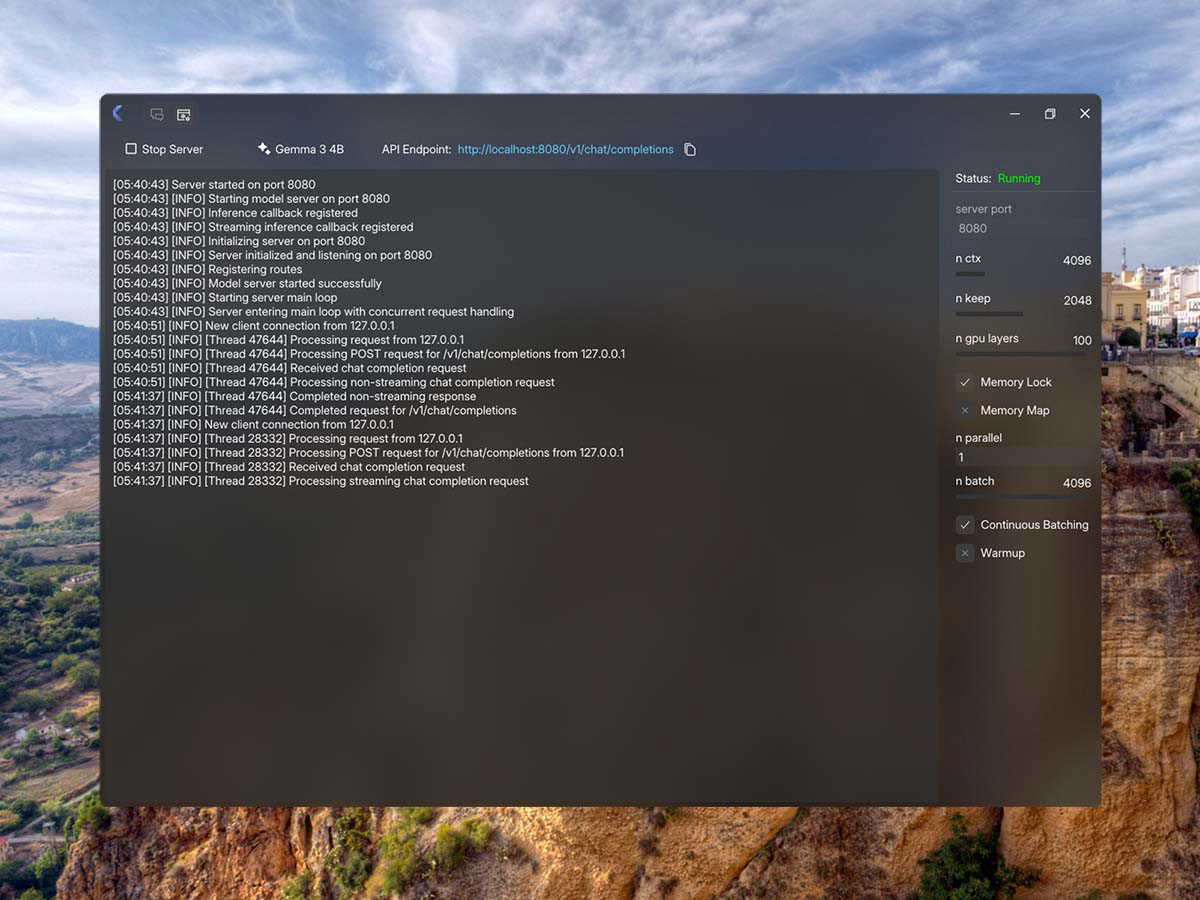Restore down the application window

point(1050,114)
